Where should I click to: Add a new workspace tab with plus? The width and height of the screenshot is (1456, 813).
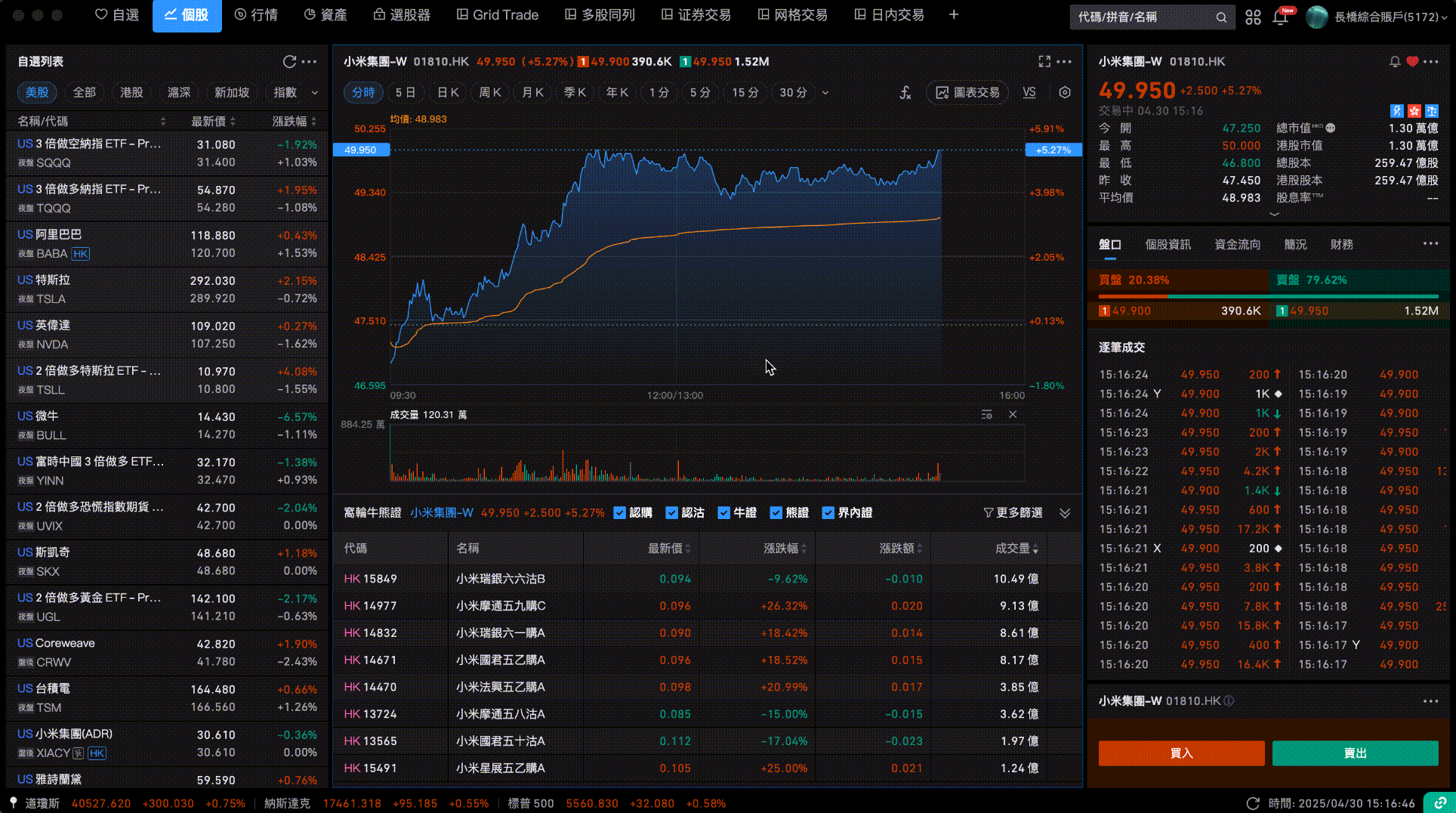pyautogui.click(x=954, y=15)
